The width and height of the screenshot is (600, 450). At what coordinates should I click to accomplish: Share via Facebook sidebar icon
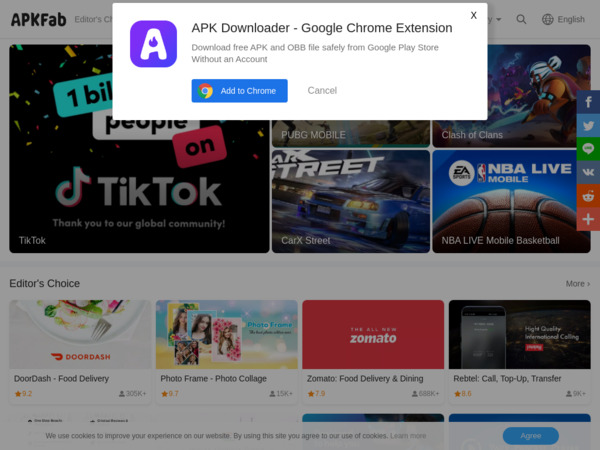[588, 102]
